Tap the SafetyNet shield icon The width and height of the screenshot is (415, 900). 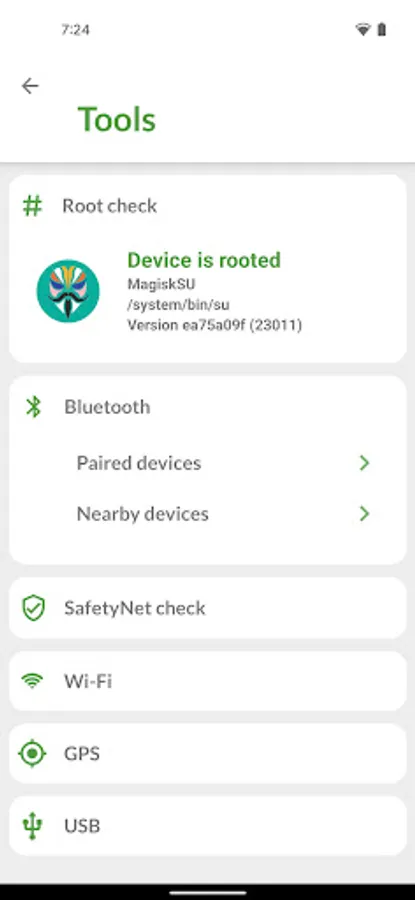tap(33, 608)
